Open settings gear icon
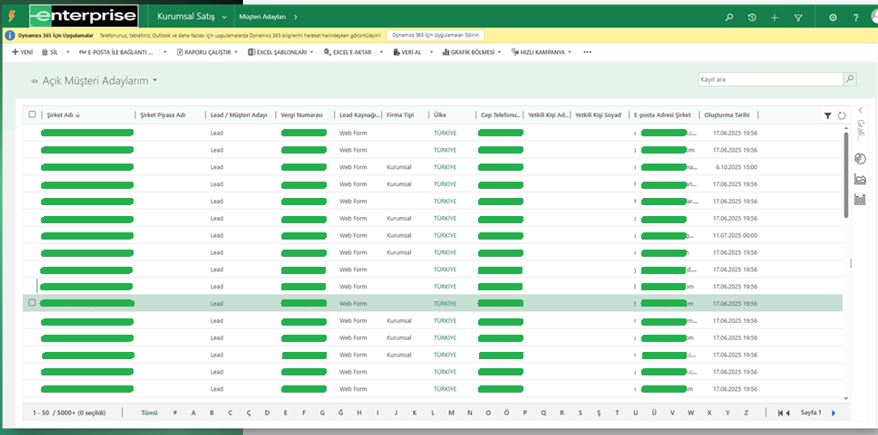Screen dimensions: 878x435 (x=833, y=17)
